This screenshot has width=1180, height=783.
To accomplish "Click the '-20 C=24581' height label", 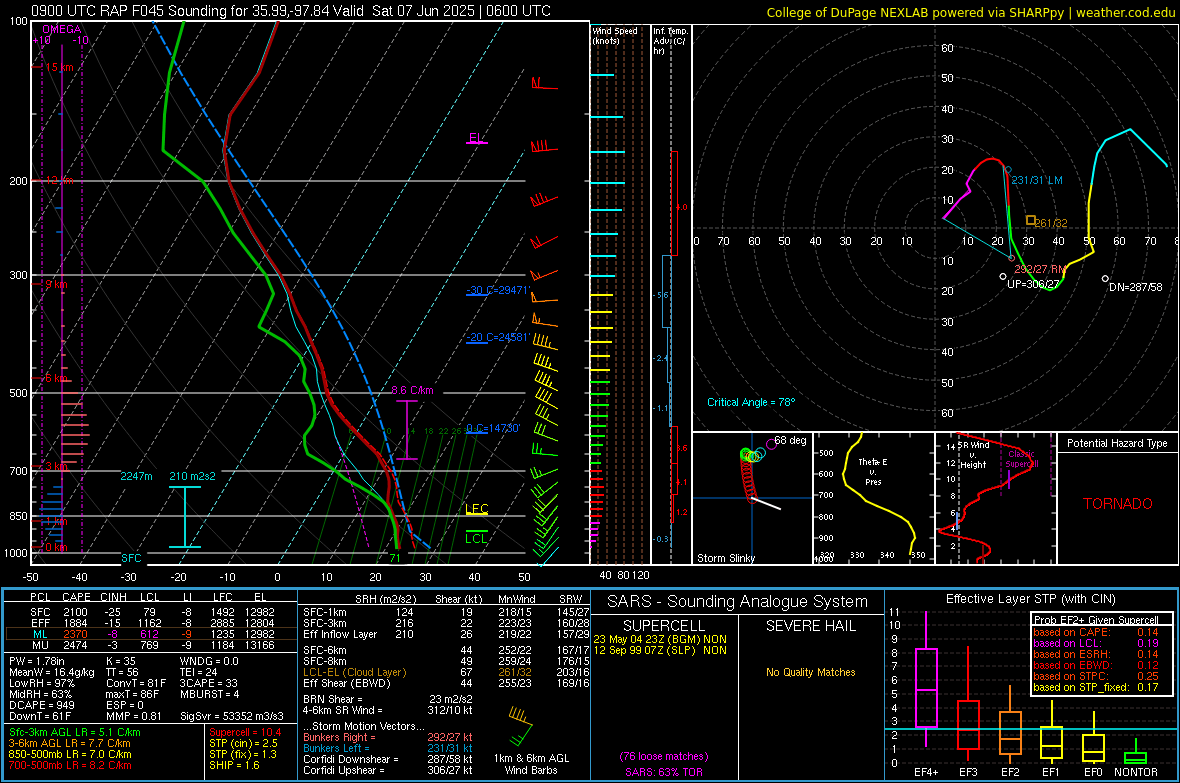I will (x=497, y=337).
